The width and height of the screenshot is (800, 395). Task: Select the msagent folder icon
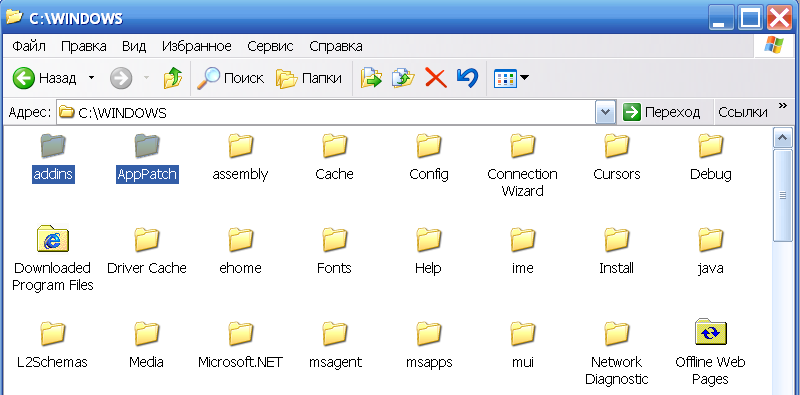pyautogui.click(x=335, y=334)
